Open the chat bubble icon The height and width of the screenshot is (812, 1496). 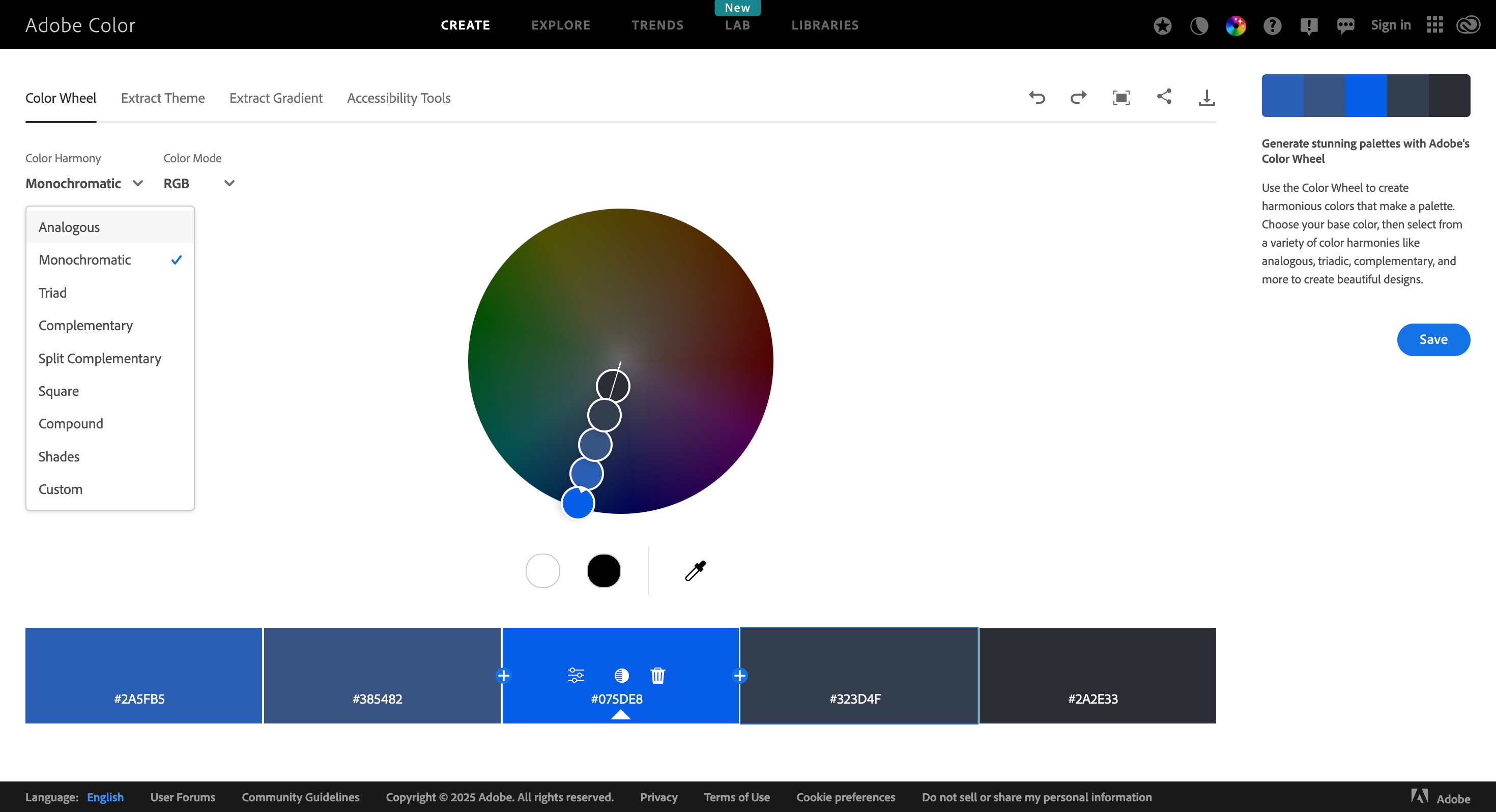1345,26
